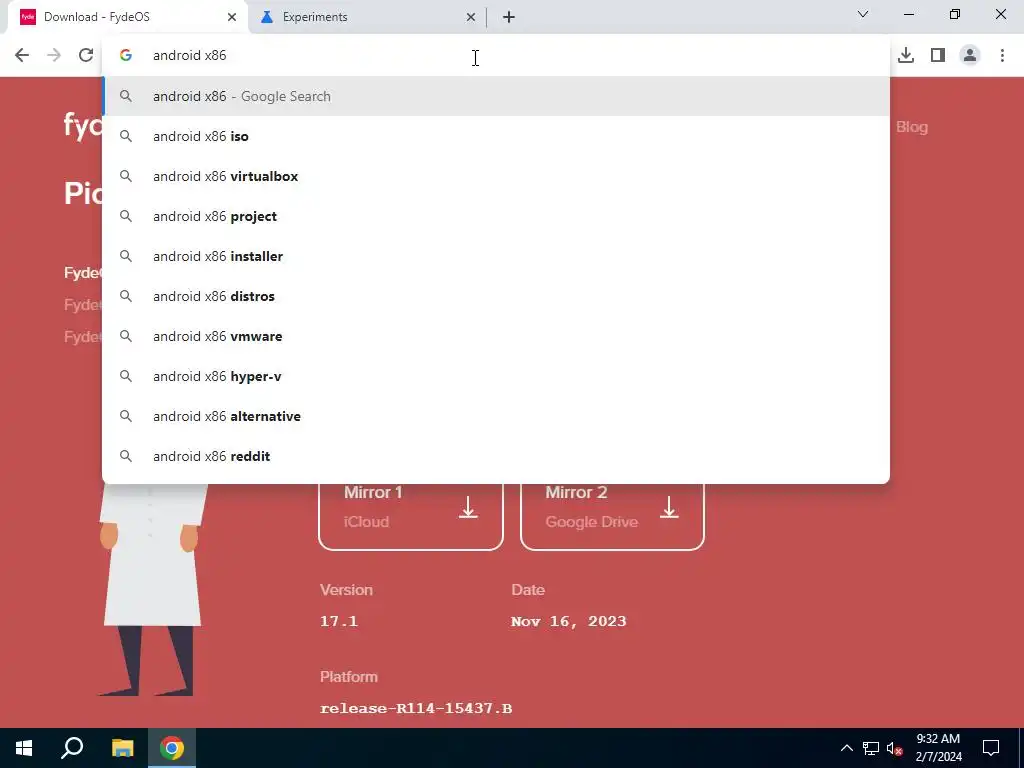Open Windows taskbar search

(x=72, y=748)
